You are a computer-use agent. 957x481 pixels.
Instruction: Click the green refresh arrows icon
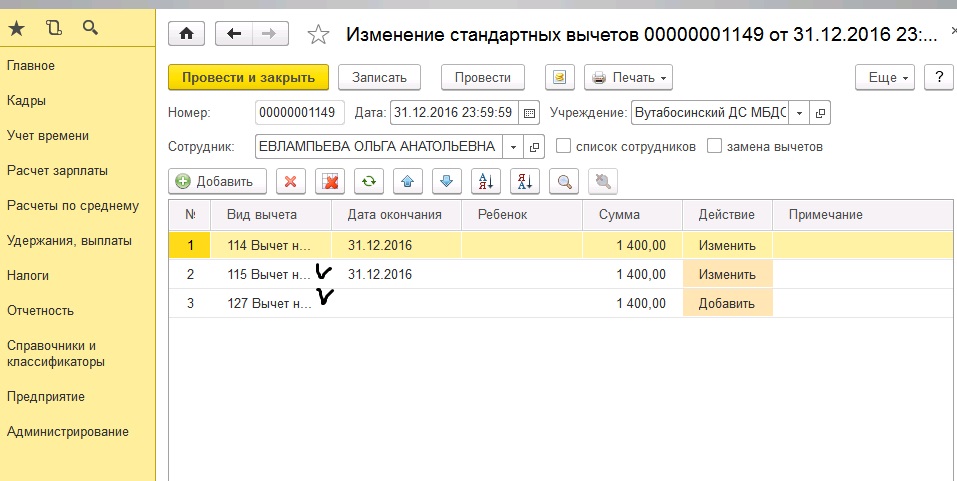[369, 181]
